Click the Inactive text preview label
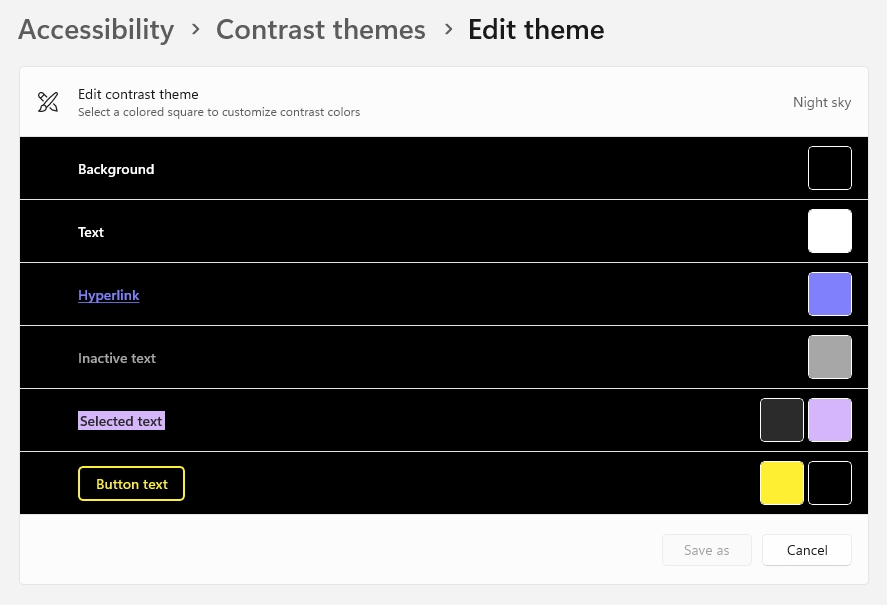Viewport: 887px width, 605px height. 117,358
